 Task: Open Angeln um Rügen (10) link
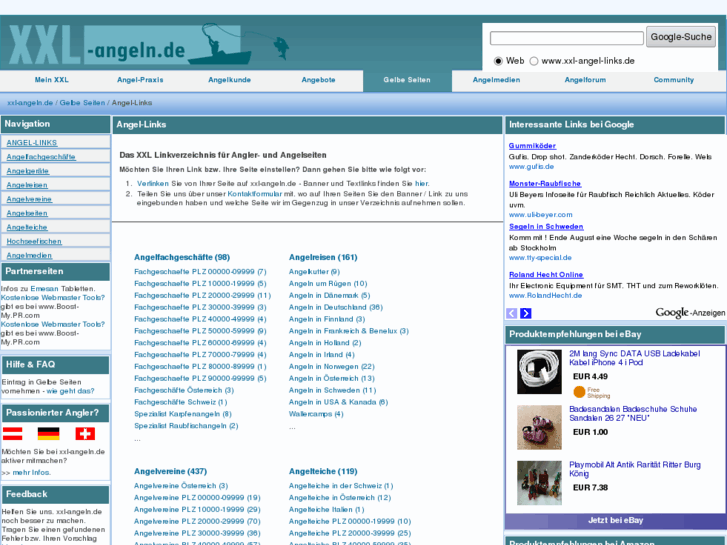point(328,284)
